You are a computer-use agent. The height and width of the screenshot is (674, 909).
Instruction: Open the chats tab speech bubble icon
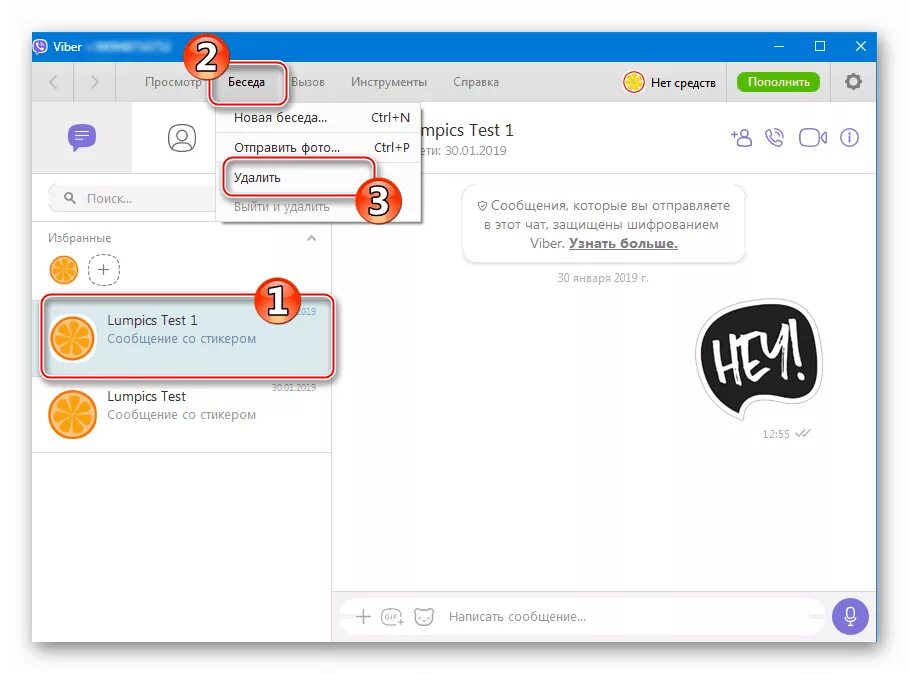click(x=82, y=138)
